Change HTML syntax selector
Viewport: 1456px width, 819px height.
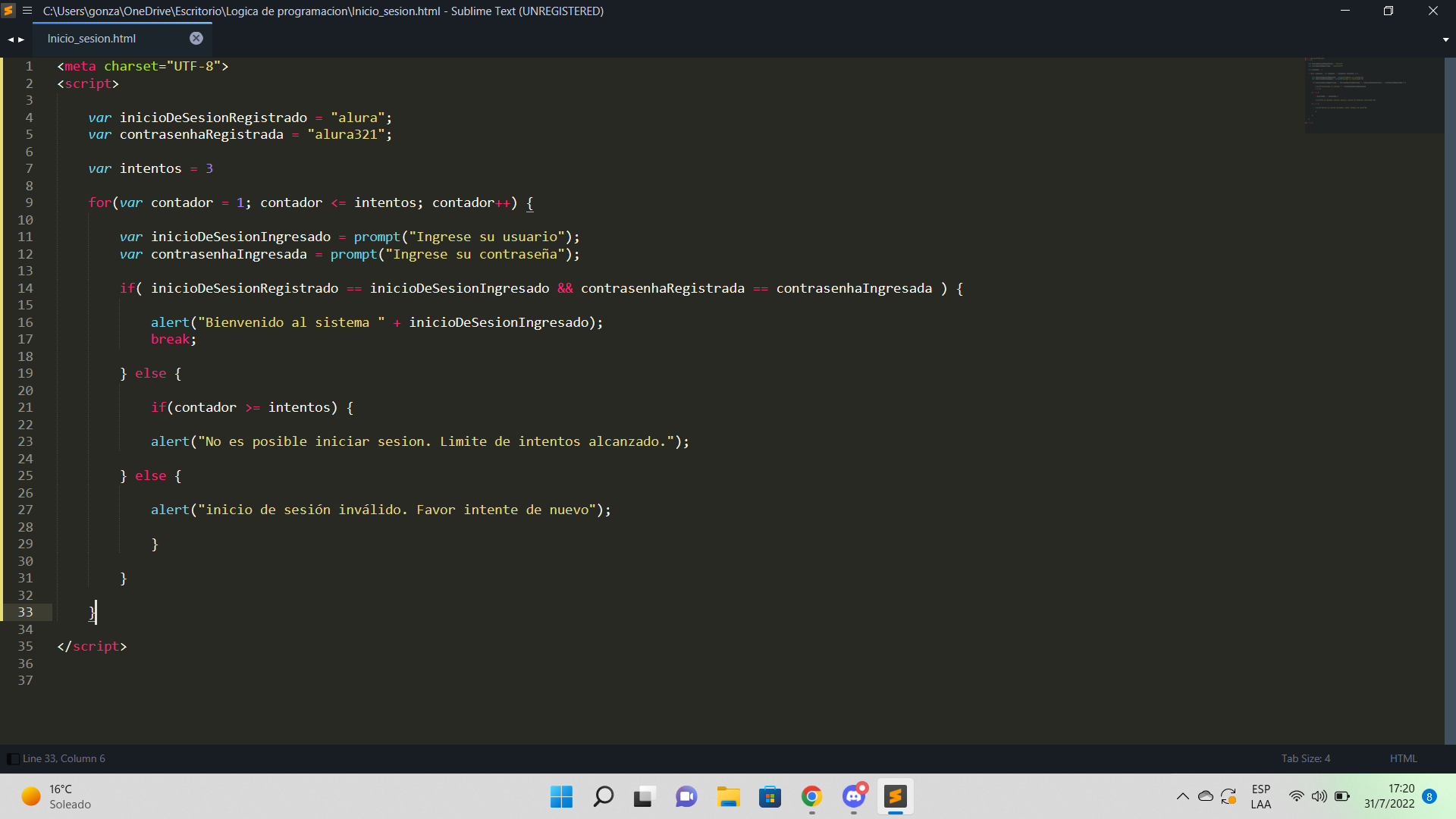[x=1403, y=758]
